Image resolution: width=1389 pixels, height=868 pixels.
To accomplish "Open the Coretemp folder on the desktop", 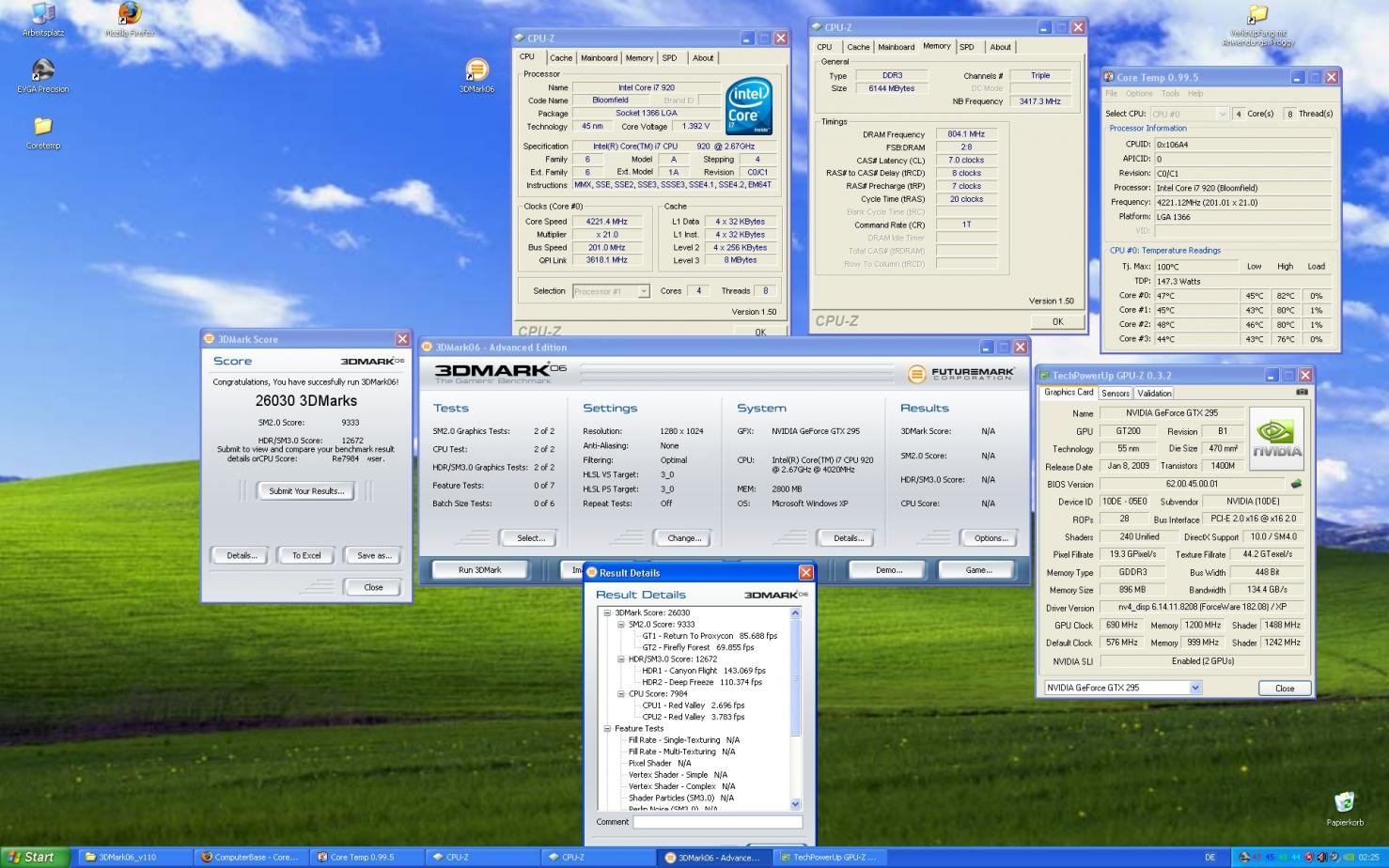I will (x=42, y=132).
